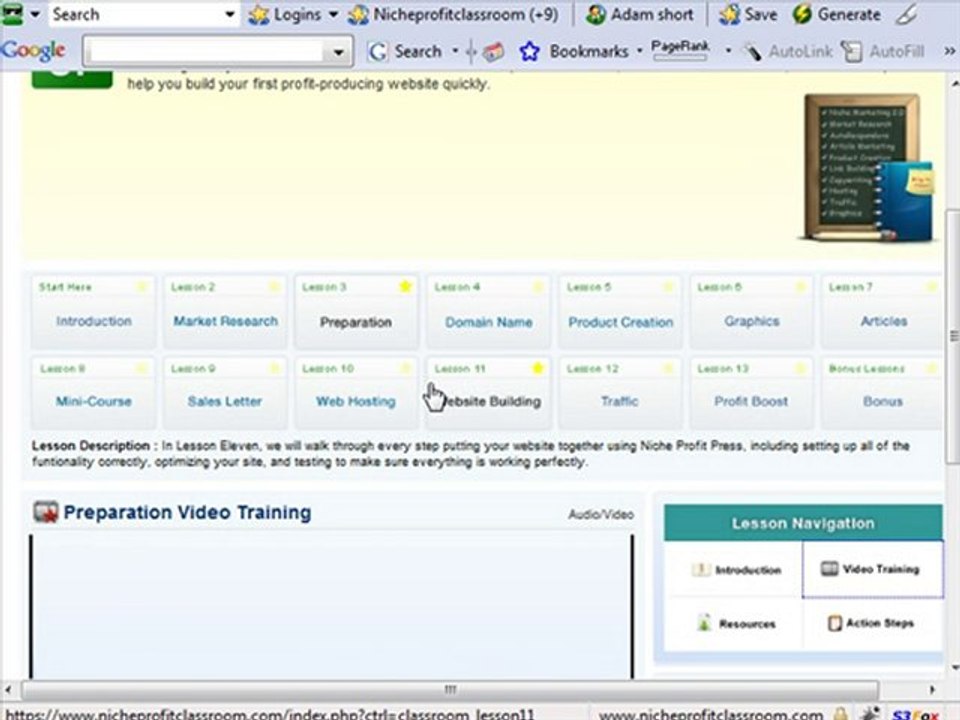Open Lesson 10 Web Hosting
The width and height of the screenshot is (960, 720).
pyautogui.click(x=356, y=393)
